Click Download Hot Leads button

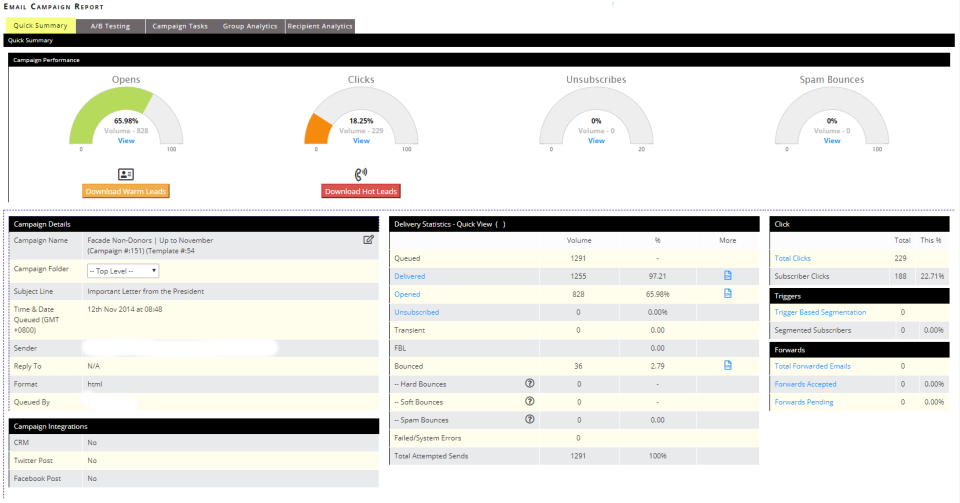[361, 192]
